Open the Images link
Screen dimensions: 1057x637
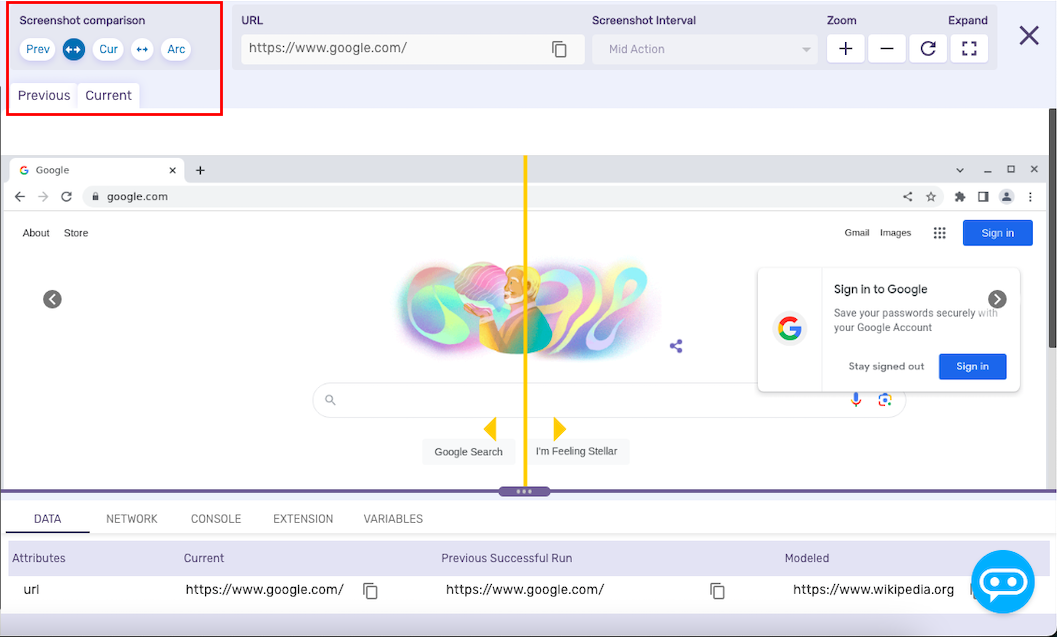895,233
